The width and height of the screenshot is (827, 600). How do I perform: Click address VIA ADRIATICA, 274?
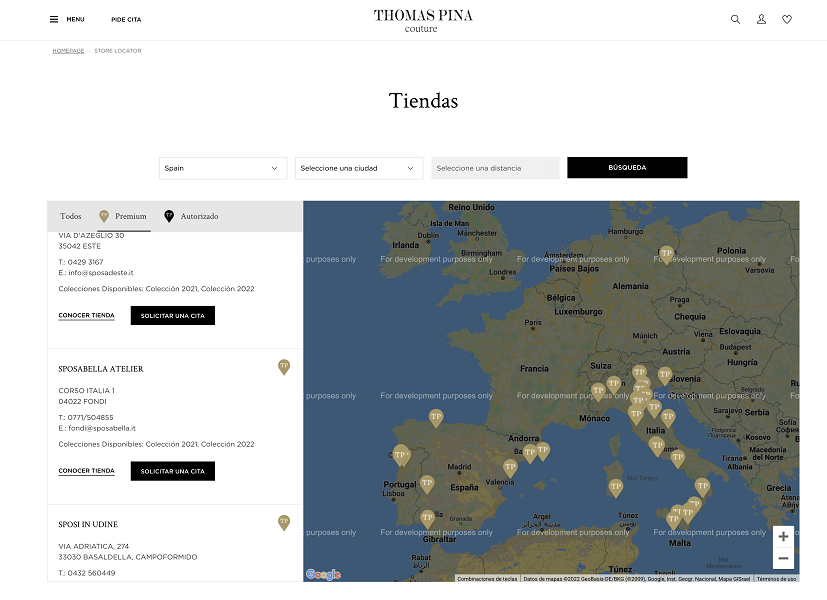coord(93,546)
